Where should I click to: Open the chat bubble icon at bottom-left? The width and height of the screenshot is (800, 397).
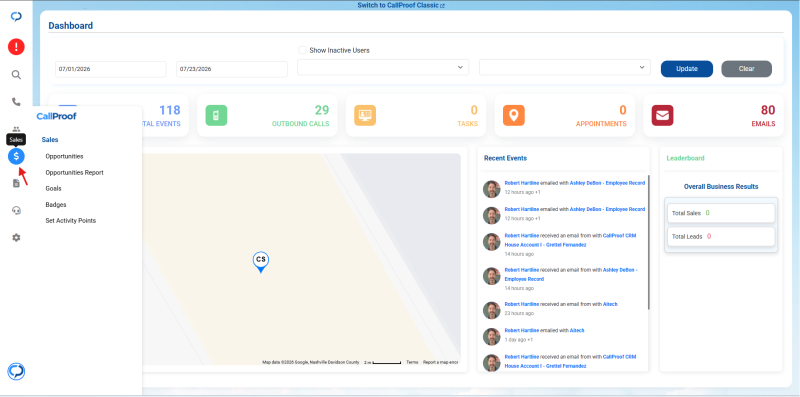pos(16,371)
